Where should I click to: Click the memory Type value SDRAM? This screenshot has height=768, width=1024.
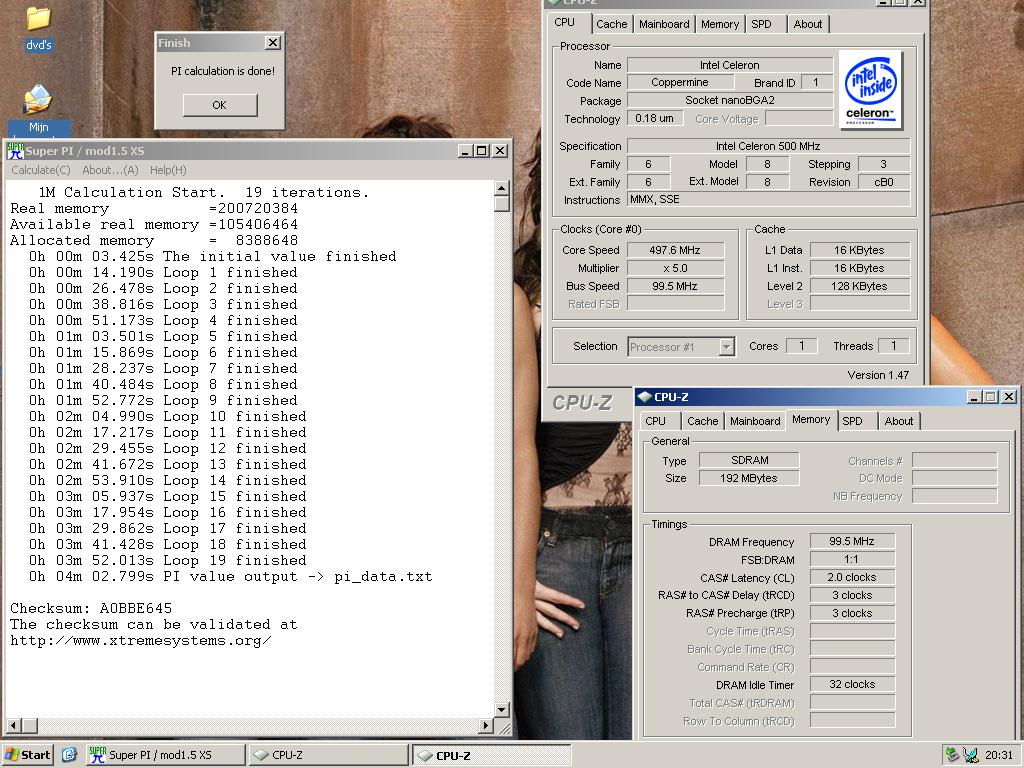[749, 460]
